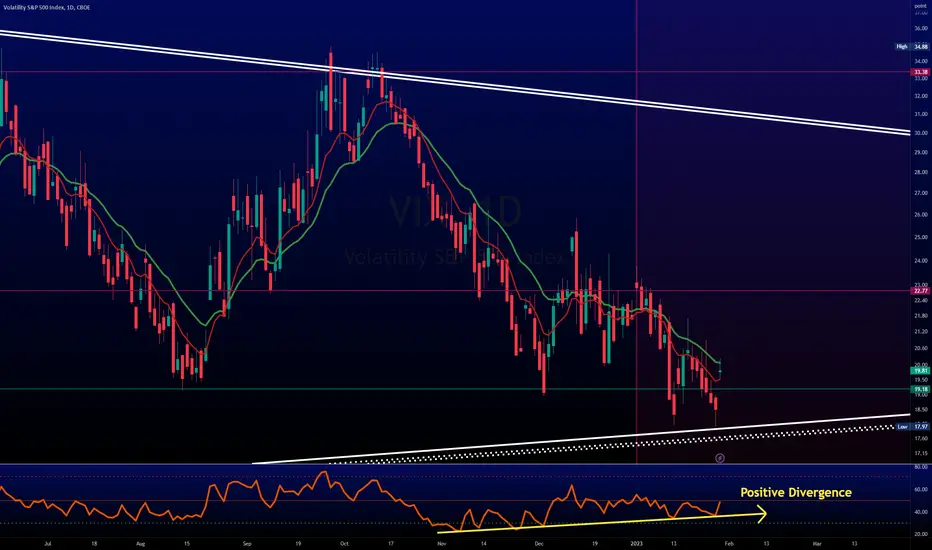Click the green 19.81 current price tag
Screen dimensions: 932x550
[x=920, y=370]
